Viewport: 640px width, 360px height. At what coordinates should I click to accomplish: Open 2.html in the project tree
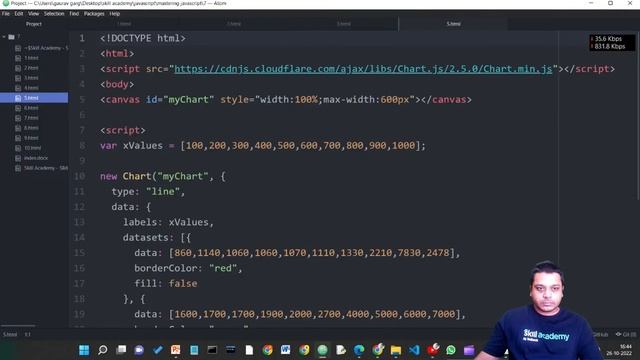[31, 68]
